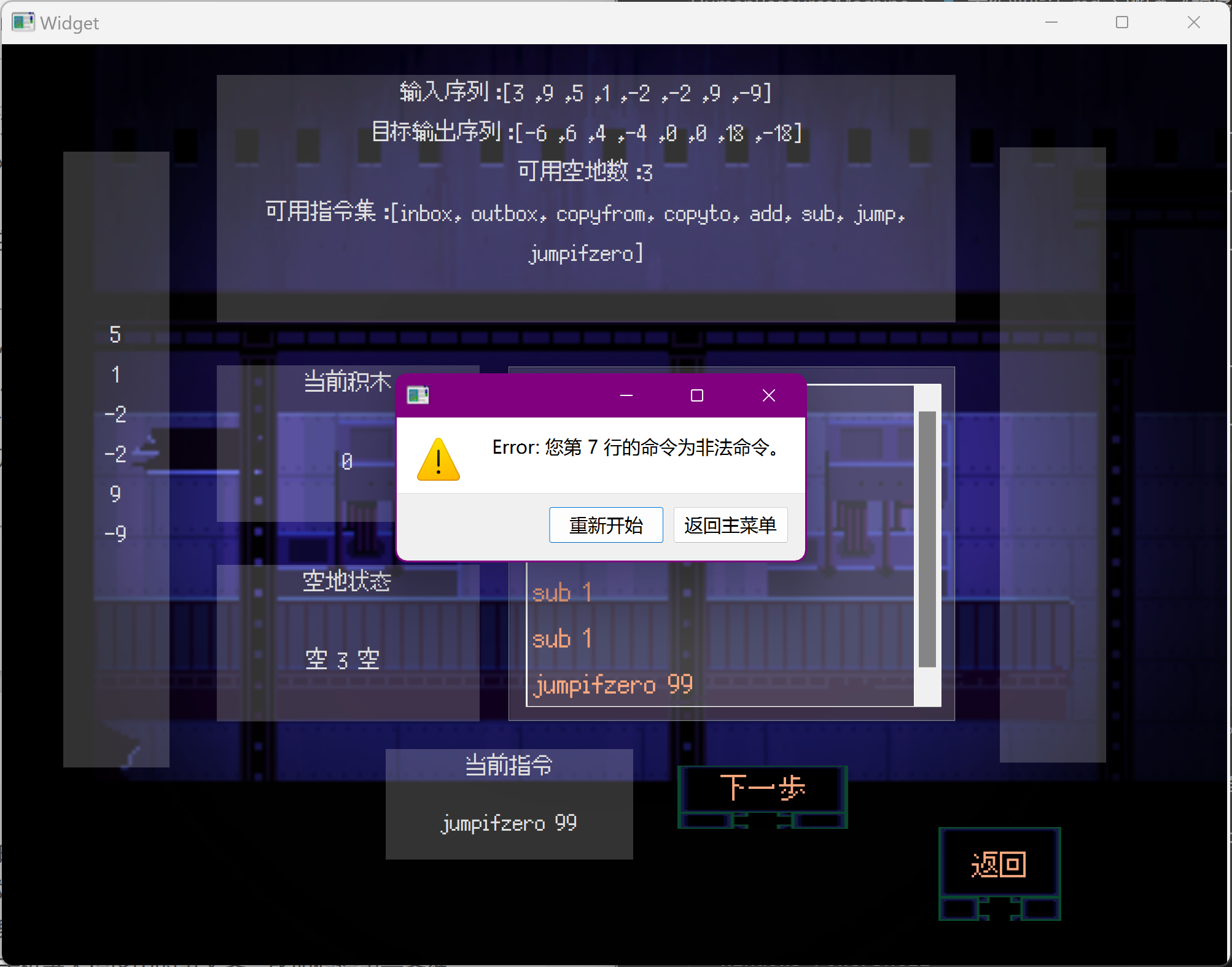Close the Widget main window

(1193, 22)
